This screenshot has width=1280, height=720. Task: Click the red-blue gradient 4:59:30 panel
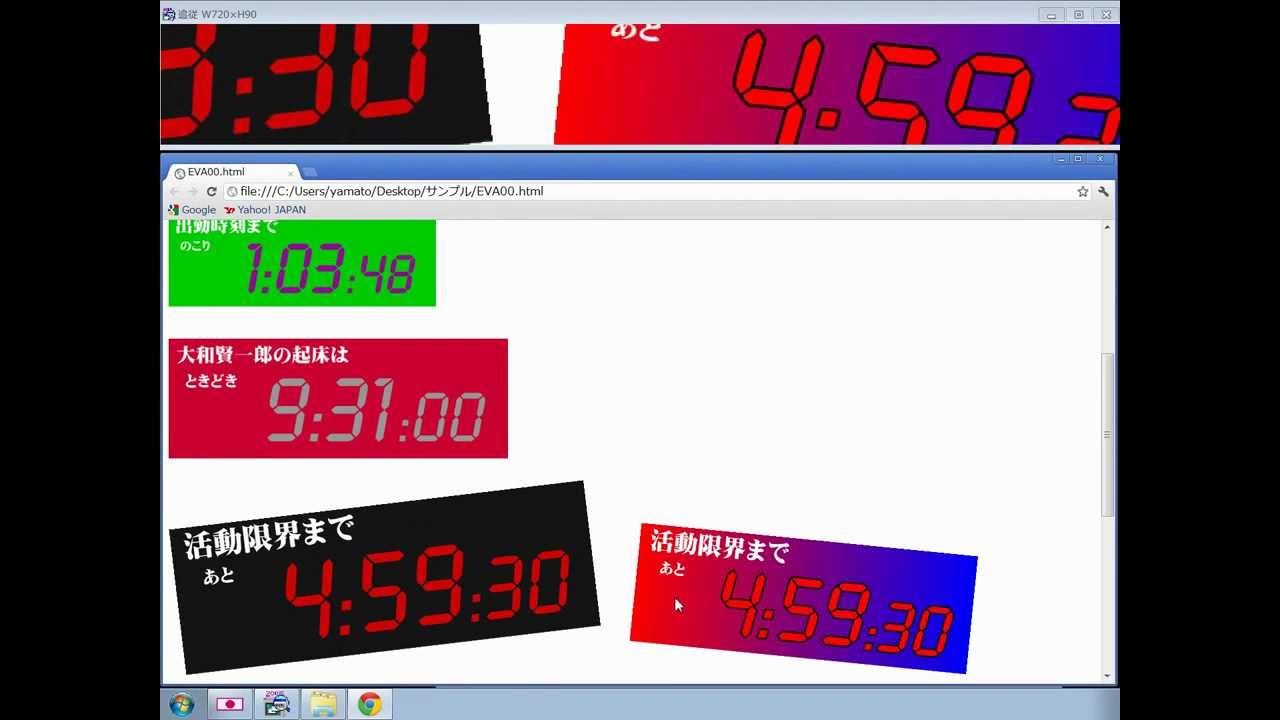pos(803,598)
